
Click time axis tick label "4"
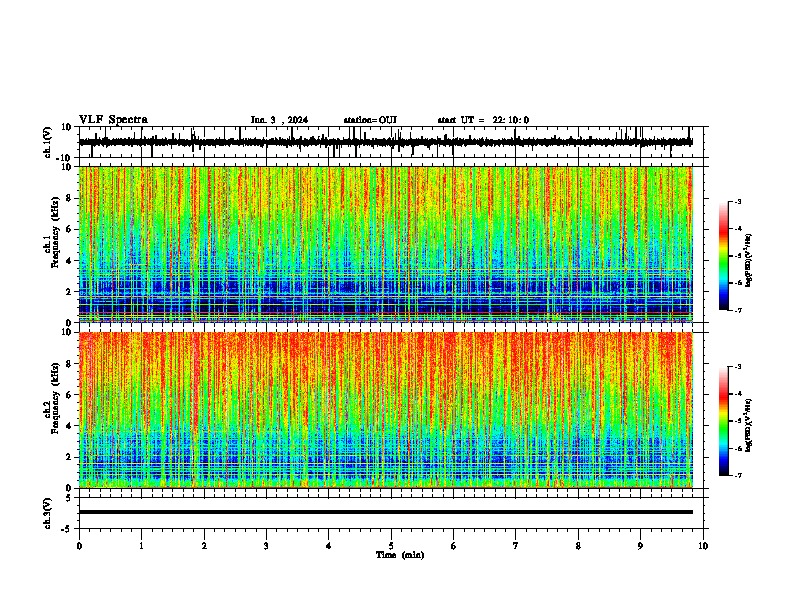[x=329, y=546]
